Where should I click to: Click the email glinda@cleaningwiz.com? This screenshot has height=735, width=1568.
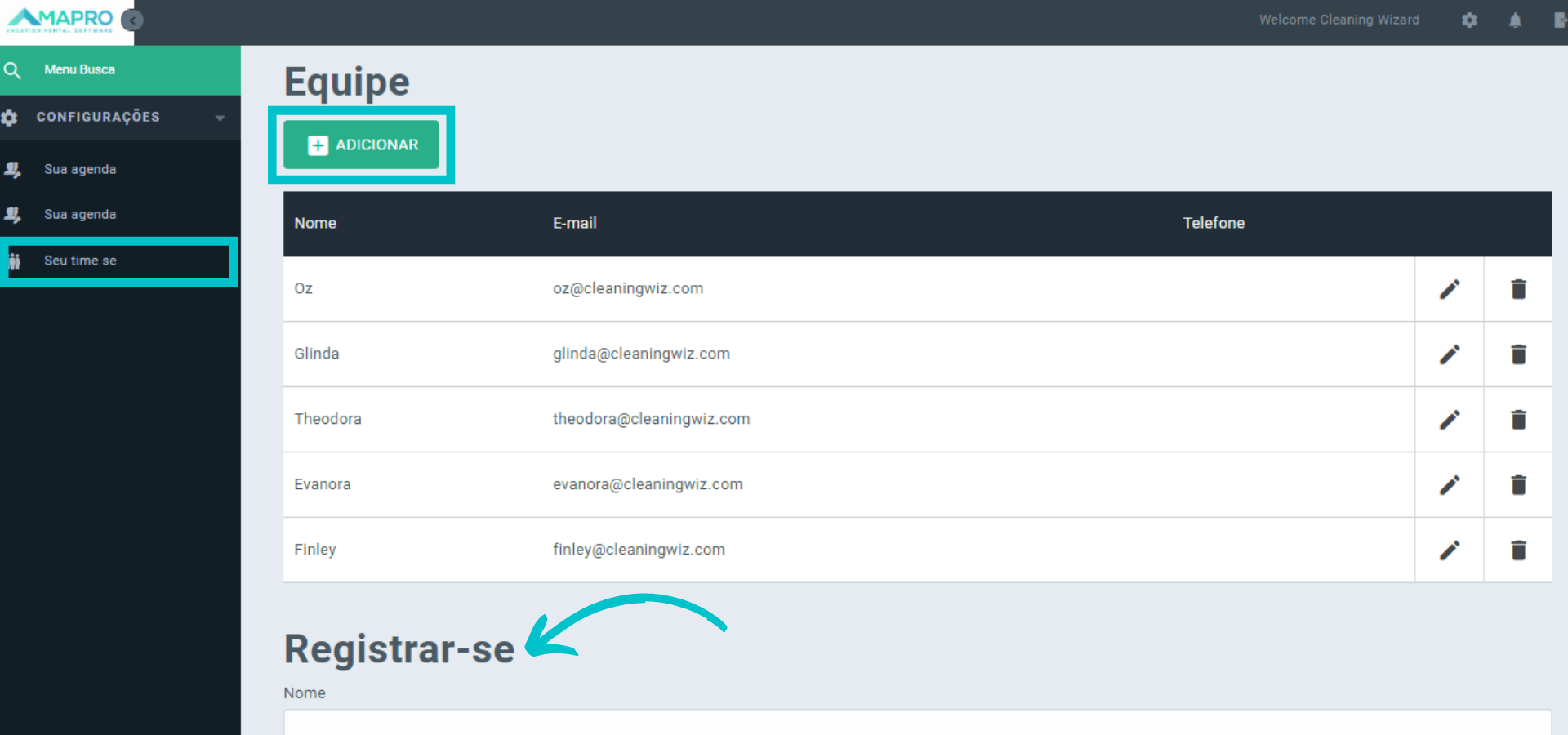tap(641, 354)
